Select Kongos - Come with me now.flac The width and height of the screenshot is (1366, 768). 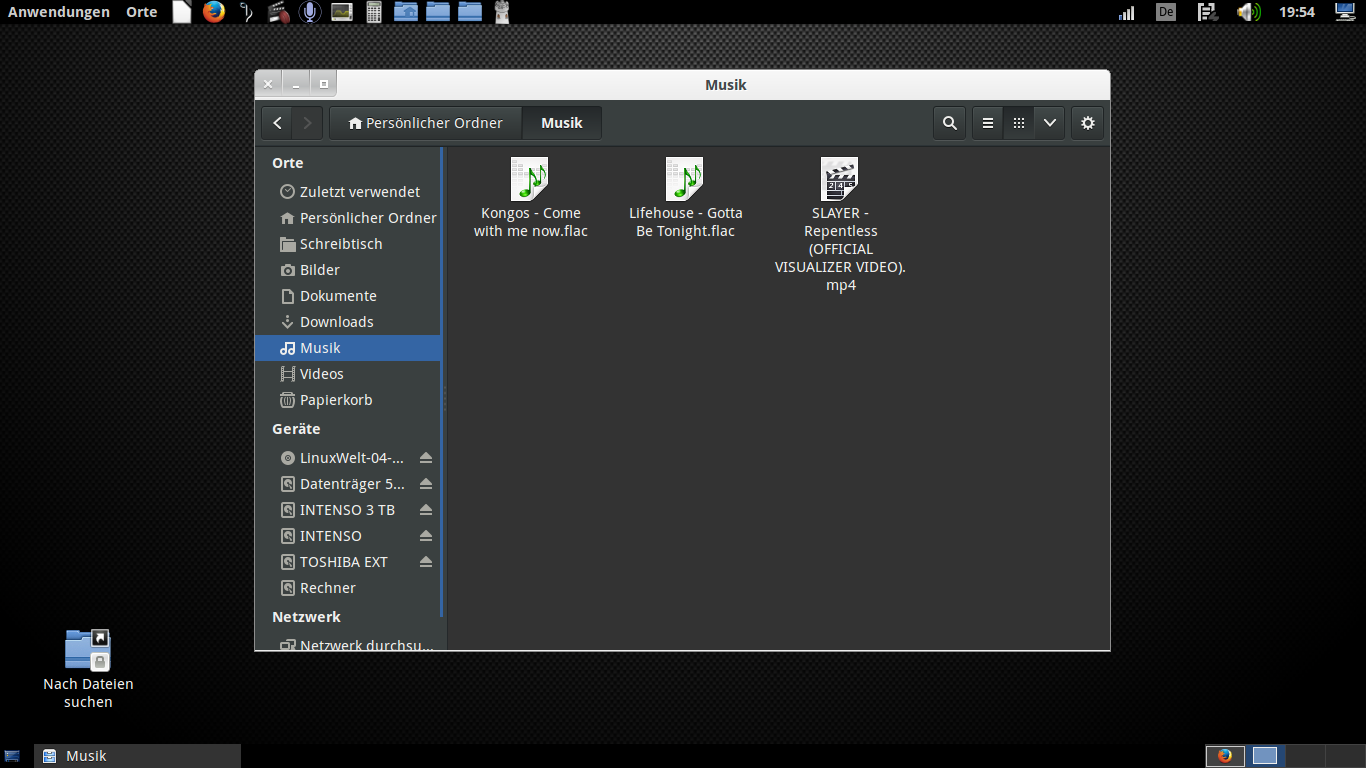pyautogui.click(x=530, y=198)
